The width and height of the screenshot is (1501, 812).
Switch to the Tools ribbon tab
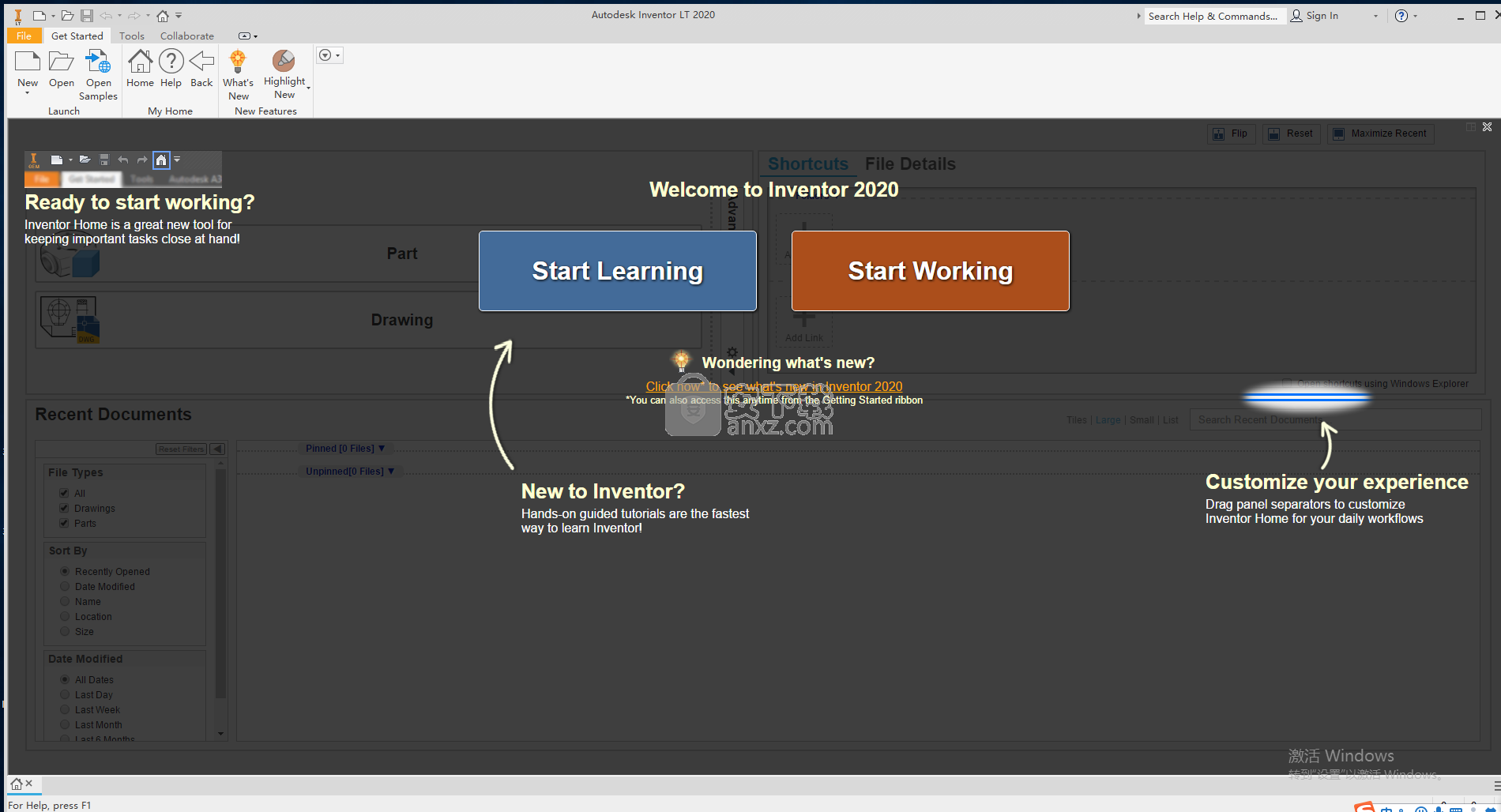click(131, 36)
